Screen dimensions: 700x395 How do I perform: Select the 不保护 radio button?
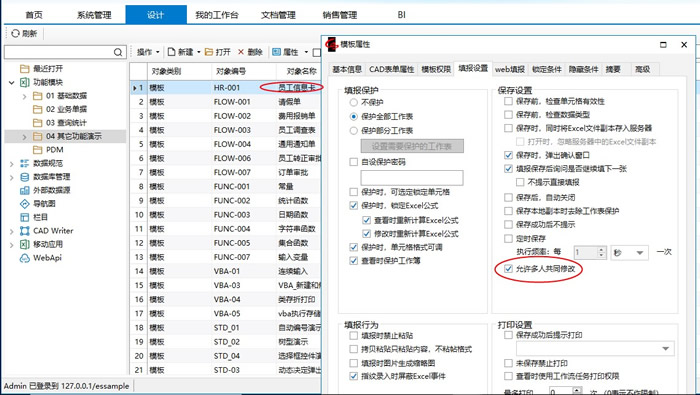click(354, 102)
